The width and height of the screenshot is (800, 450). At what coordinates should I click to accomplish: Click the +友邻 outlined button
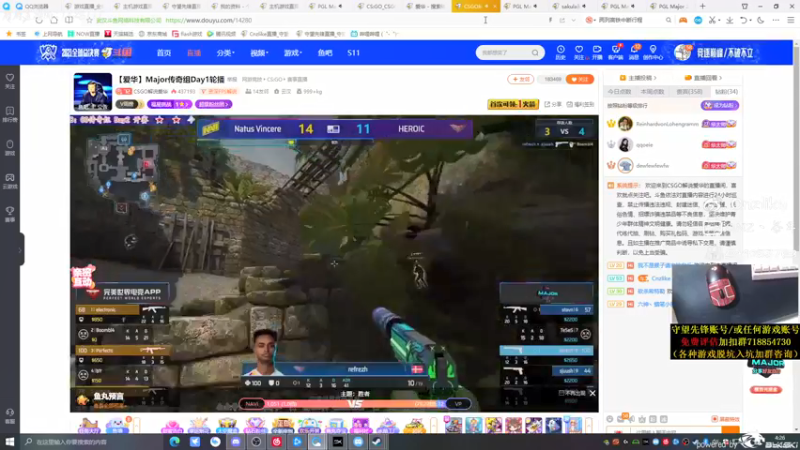point(520,79)
